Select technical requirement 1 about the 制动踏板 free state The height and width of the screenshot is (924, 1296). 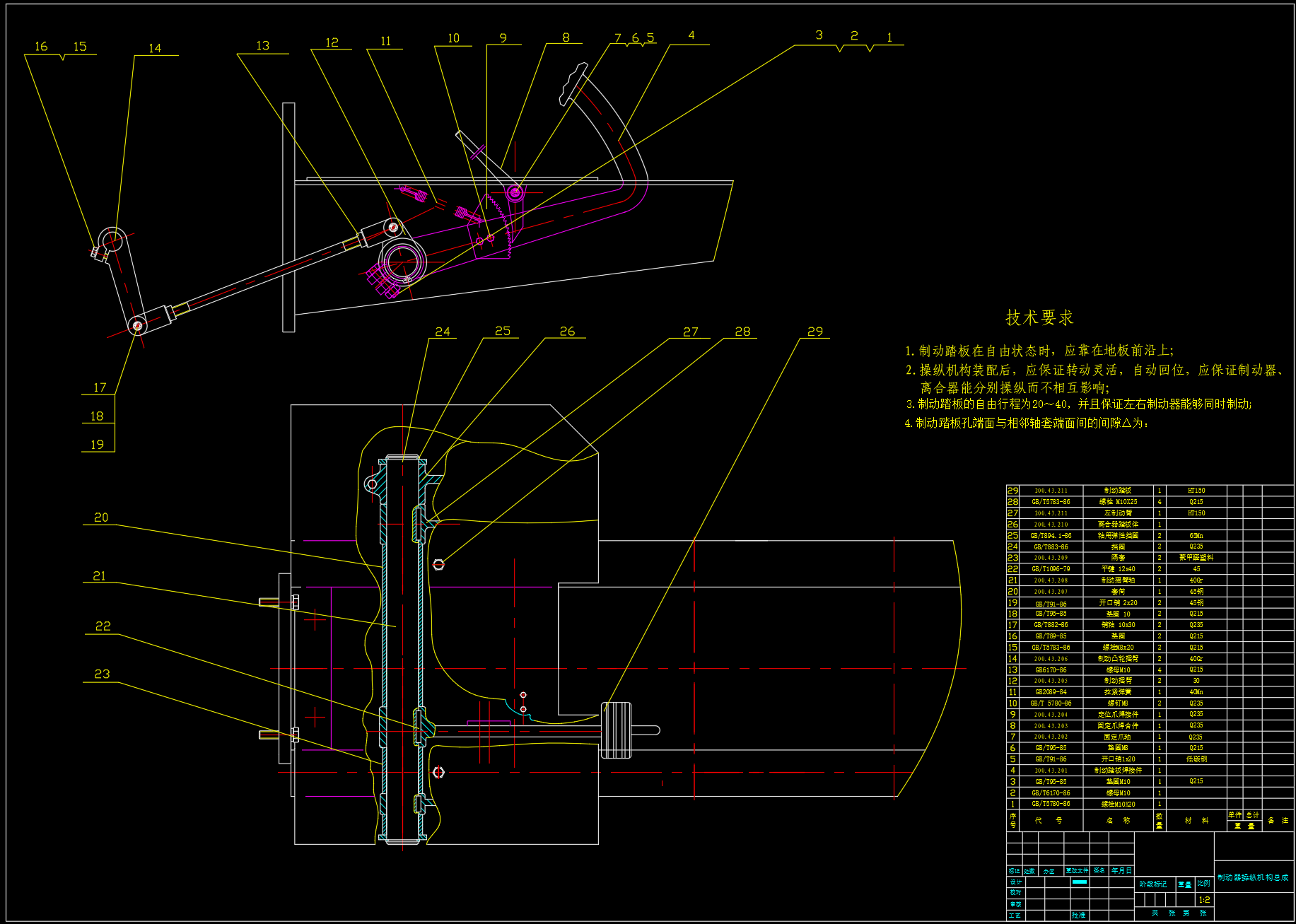click(x=1039, y=351)
